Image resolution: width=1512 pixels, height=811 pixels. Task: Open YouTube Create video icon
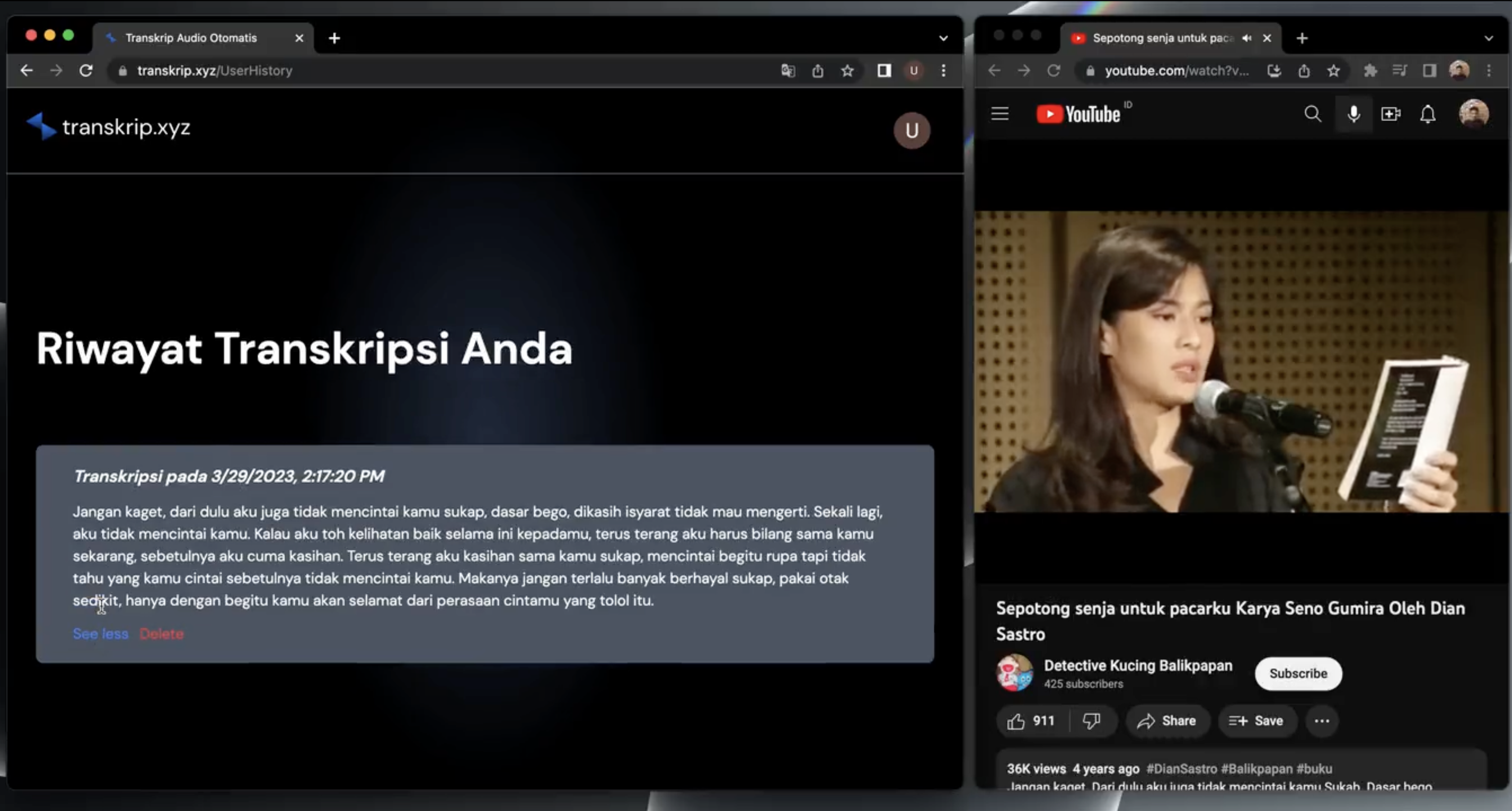(1390, 114)
